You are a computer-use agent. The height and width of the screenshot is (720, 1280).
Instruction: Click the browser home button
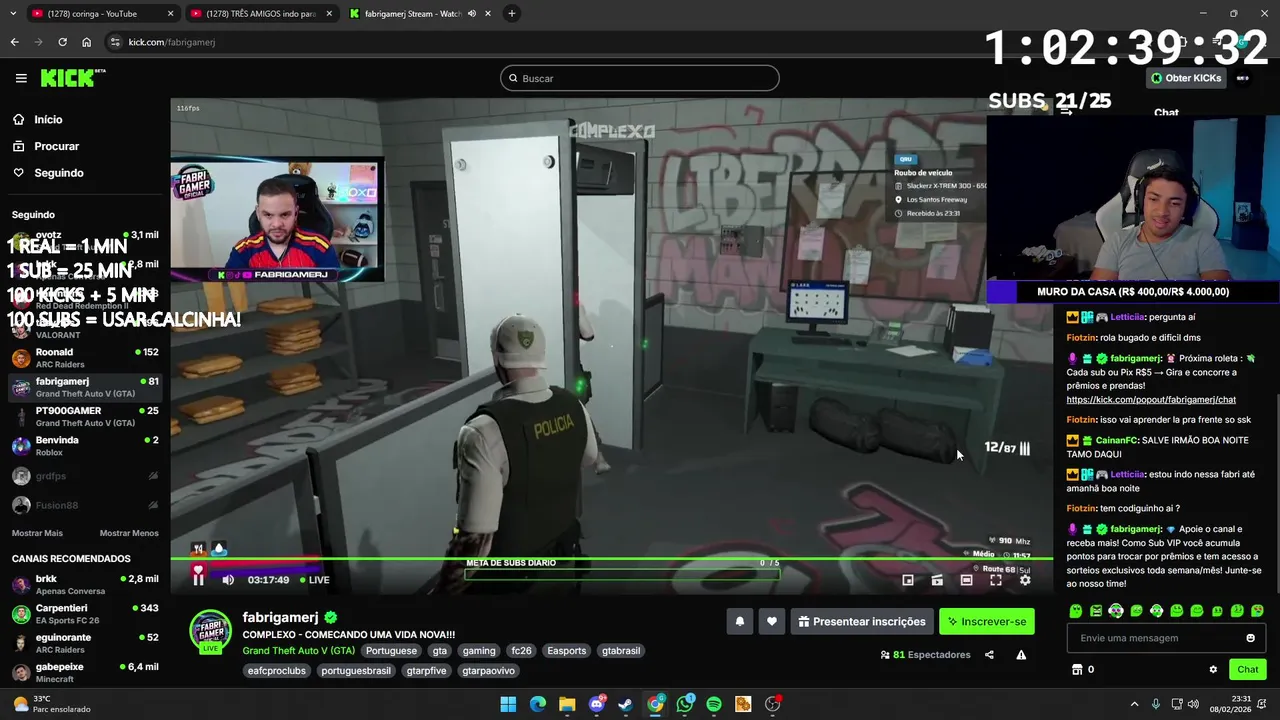click(86, 42)
